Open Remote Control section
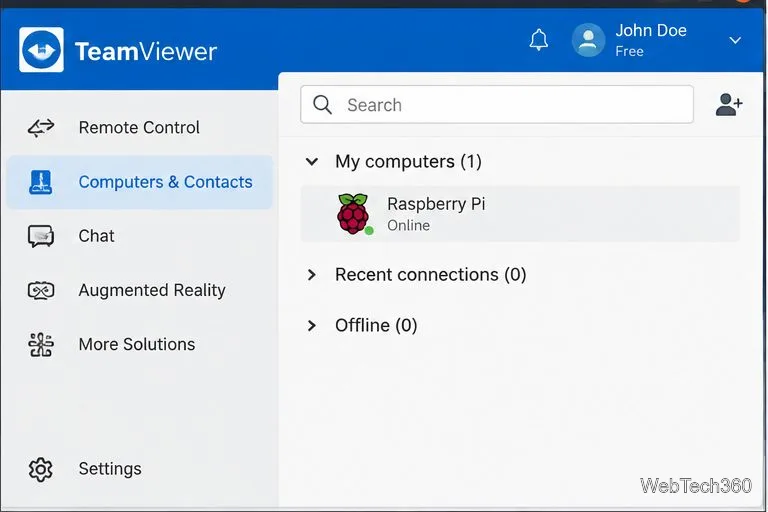Viewport: 768px width, 512px height. tap(139, 127)
